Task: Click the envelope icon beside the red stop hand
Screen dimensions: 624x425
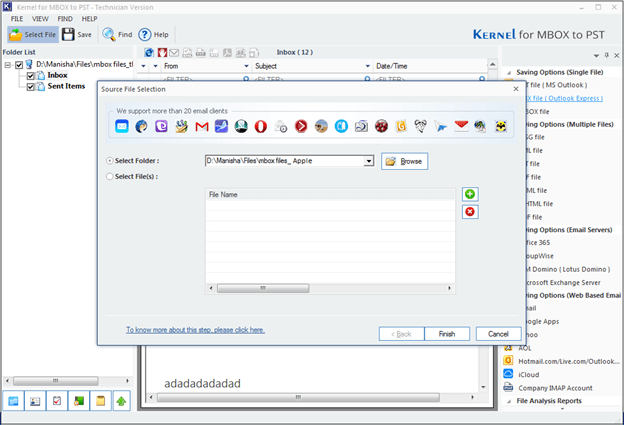Action: 174,53
